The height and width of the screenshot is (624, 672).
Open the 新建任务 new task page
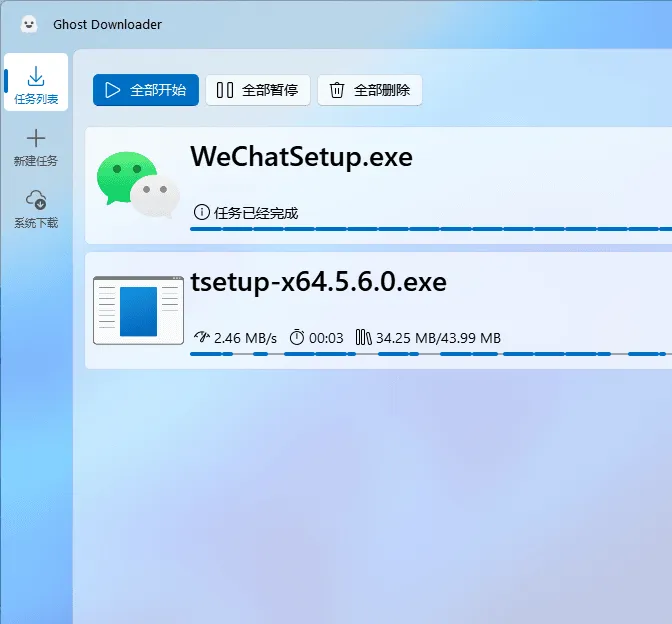pos(36,148)
